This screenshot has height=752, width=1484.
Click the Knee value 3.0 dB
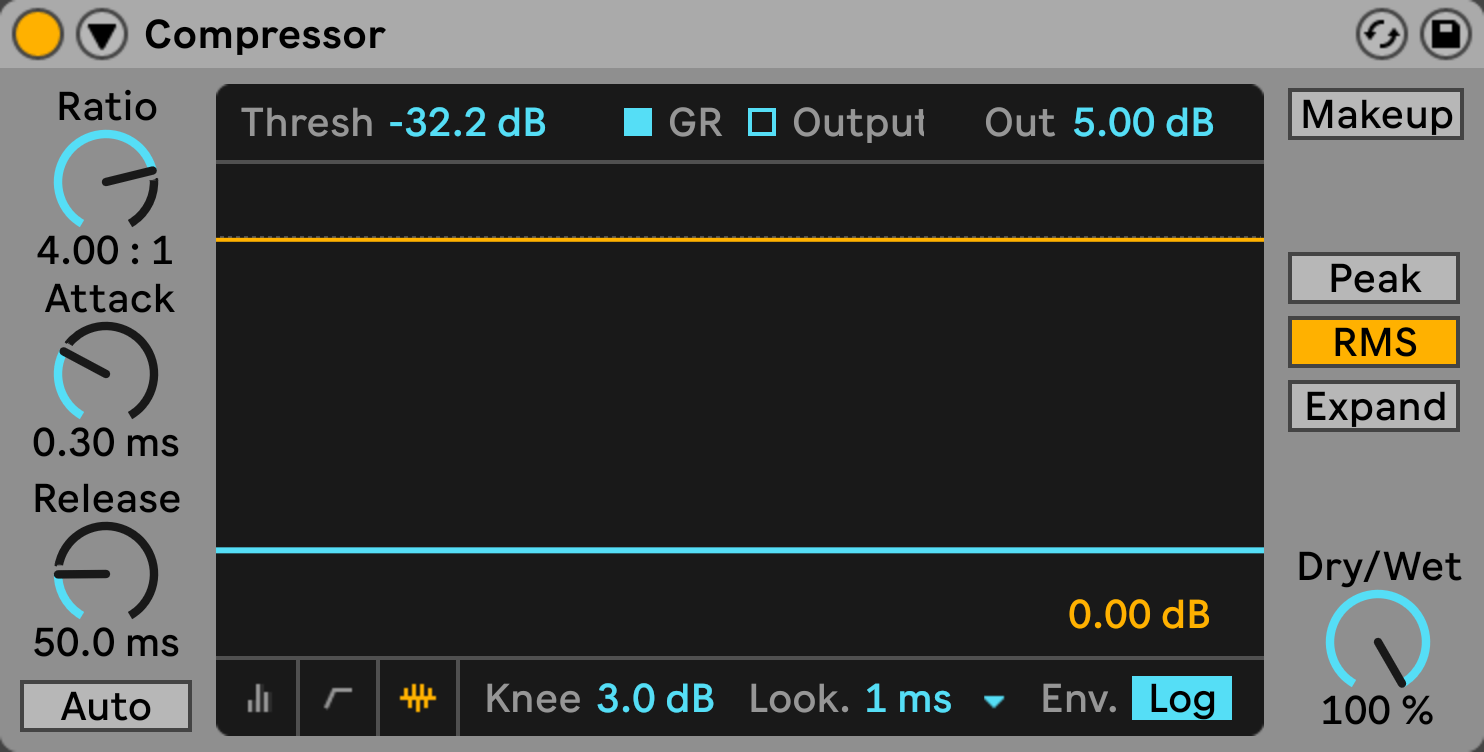pos(655,699)
